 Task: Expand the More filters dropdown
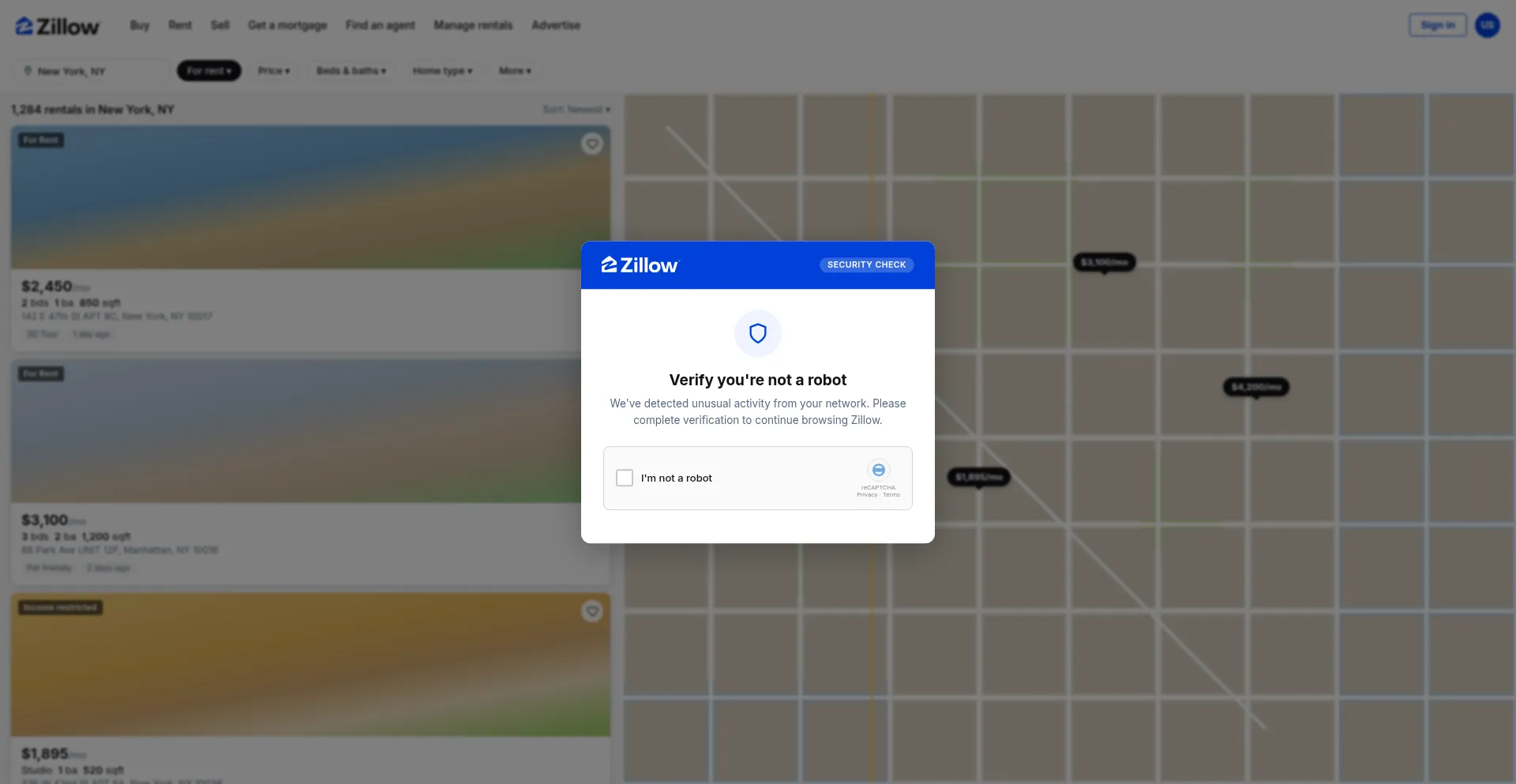coord(515,71)
